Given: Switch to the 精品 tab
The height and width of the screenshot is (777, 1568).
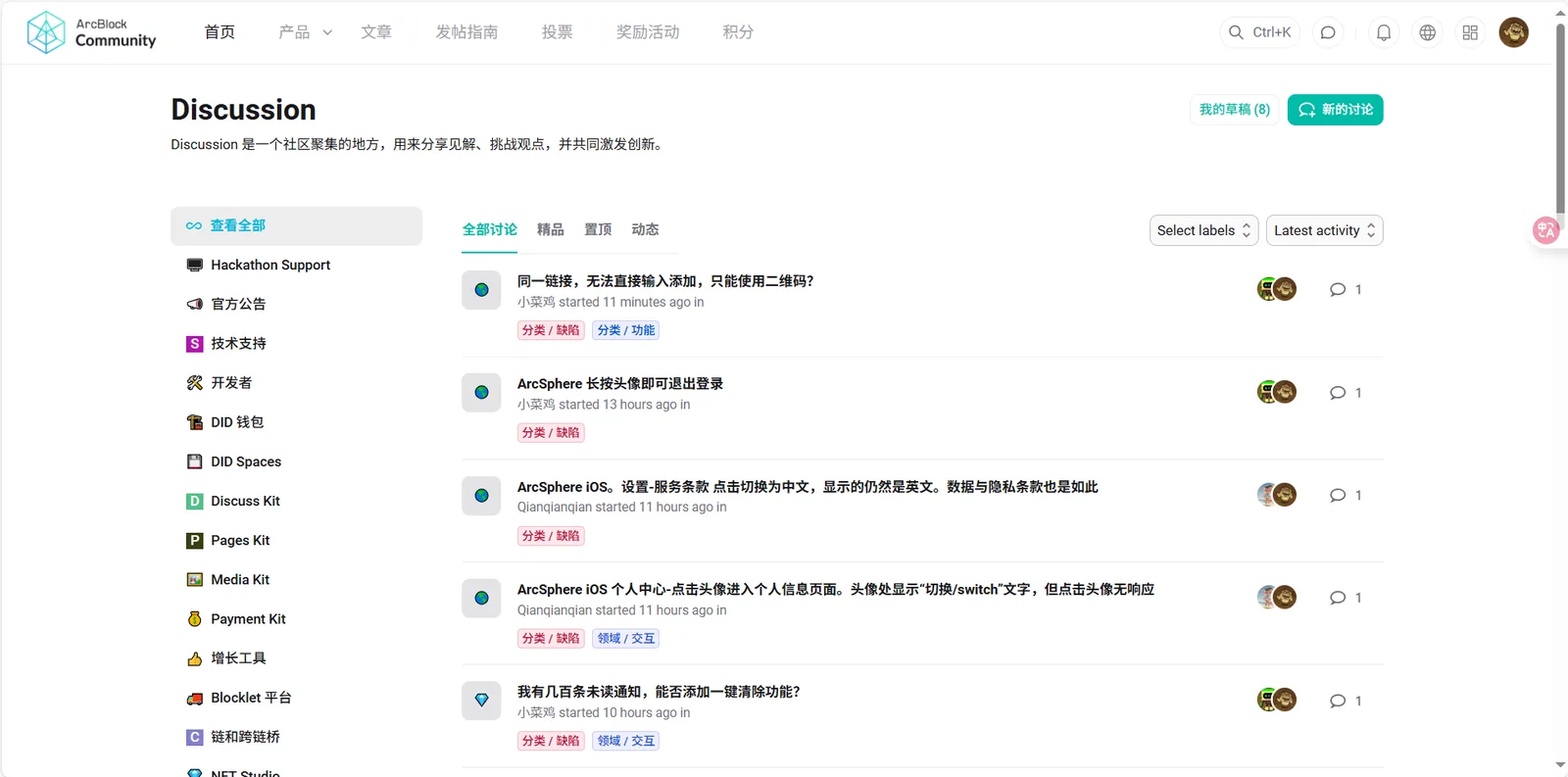Looking at the screenshot, I should [551, 229].
